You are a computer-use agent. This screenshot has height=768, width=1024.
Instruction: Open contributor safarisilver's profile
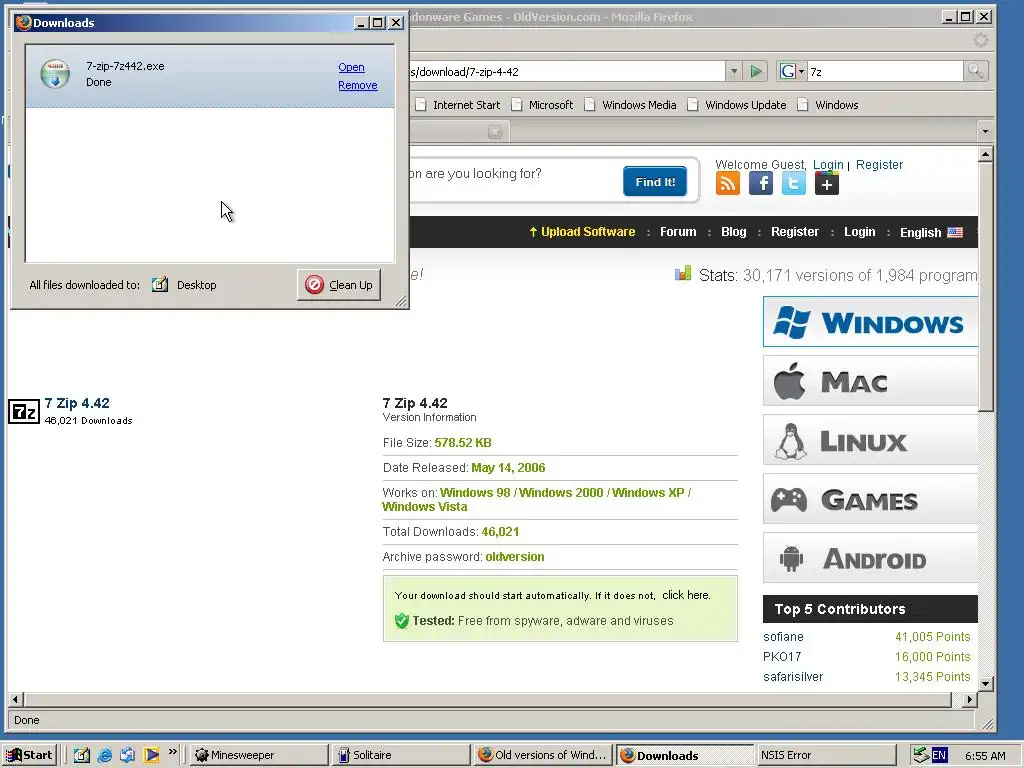pos(793,677)
